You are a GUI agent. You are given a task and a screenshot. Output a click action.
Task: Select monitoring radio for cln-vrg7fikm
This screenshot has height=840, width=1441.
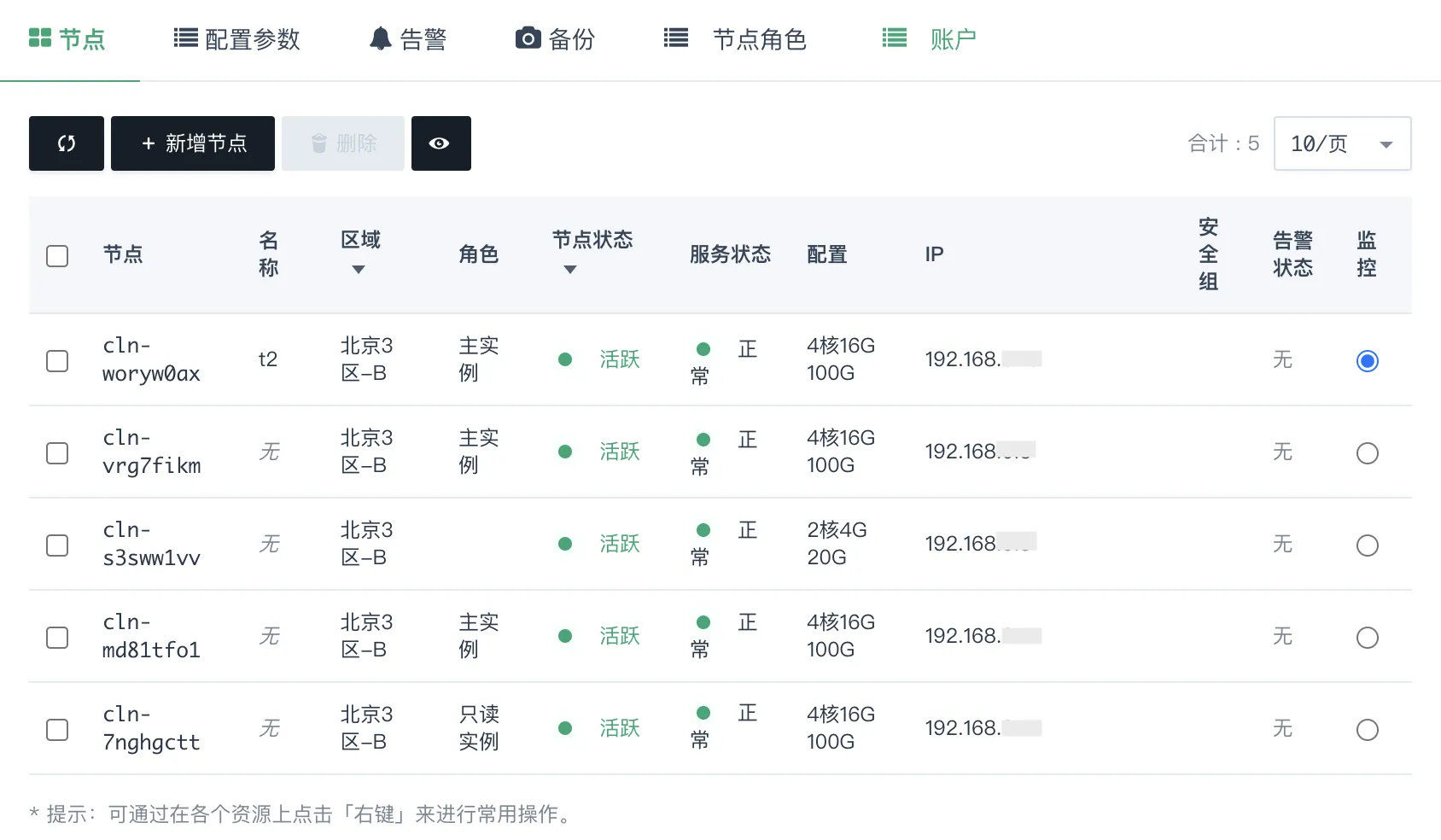tap(1368, 453)
